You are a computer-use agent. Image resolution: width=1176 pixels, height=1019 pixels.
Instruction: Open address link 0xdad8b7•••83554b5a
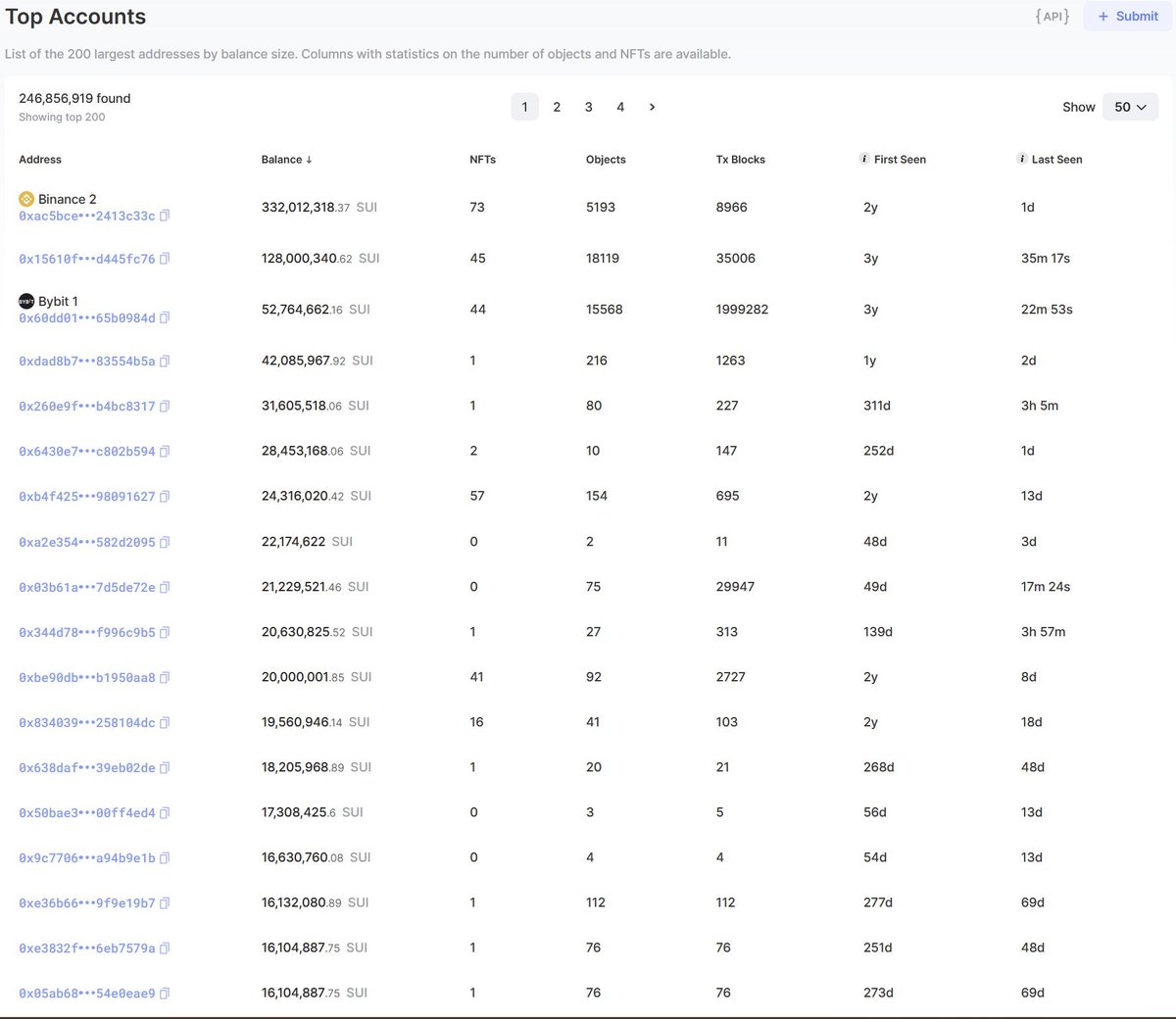point(86,361)
